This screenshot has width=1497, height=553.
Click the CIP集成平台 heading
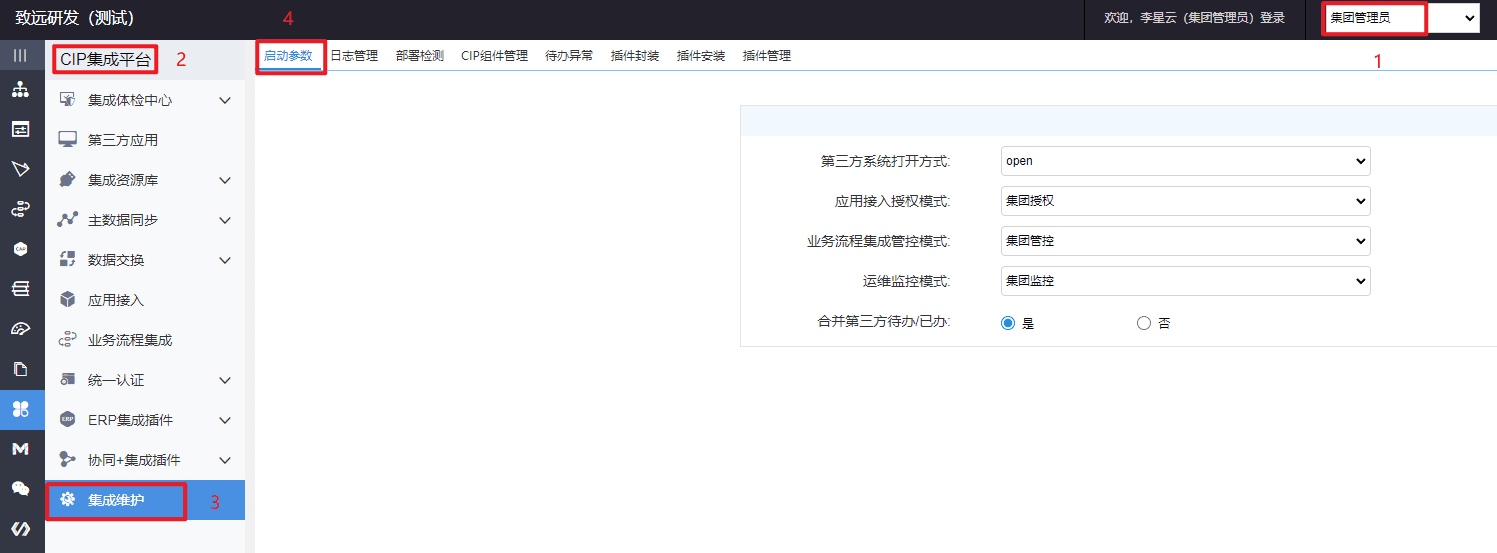point(106,59)
